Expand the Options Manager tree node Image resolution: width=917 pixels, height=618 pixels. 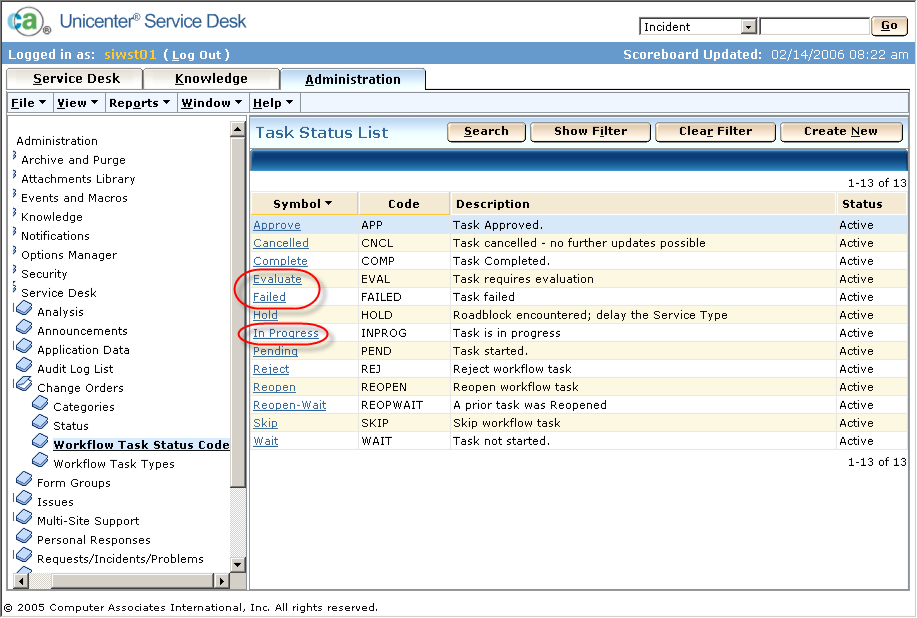click(15, 253)
